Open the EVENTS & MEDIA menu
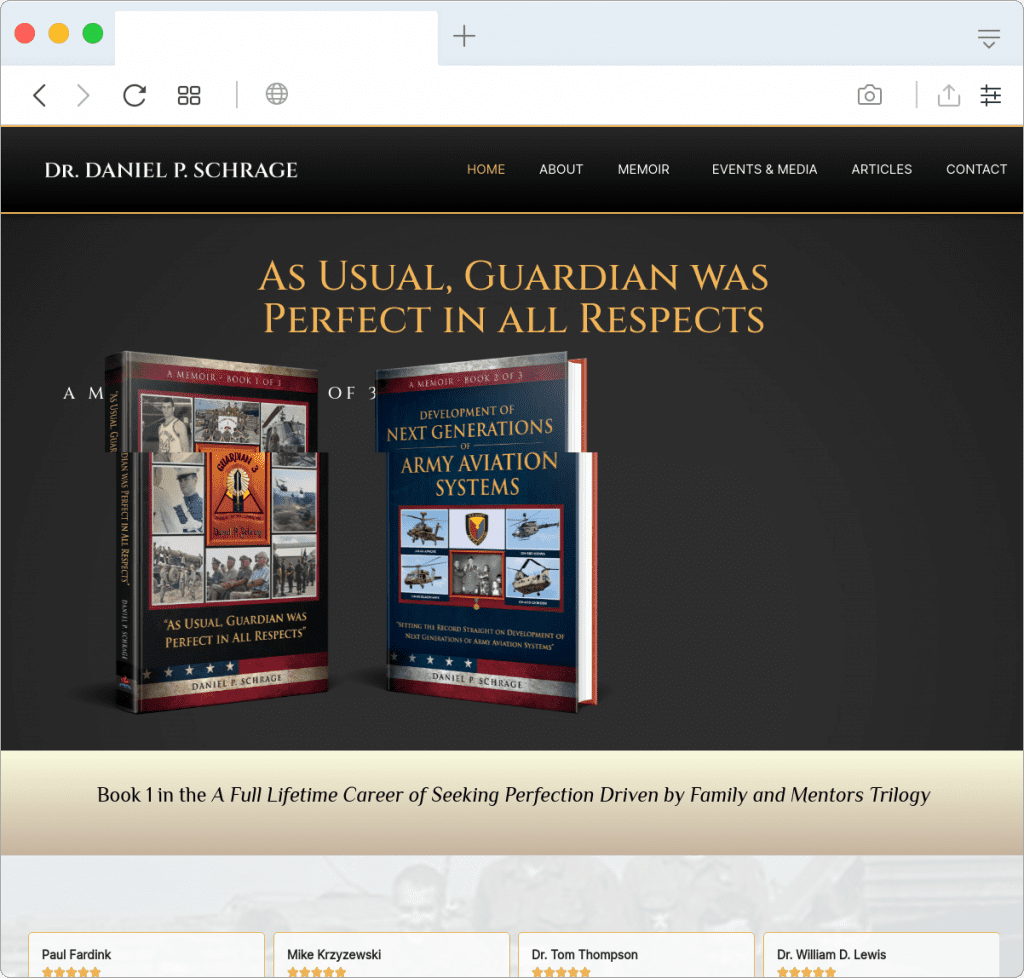 764,169
